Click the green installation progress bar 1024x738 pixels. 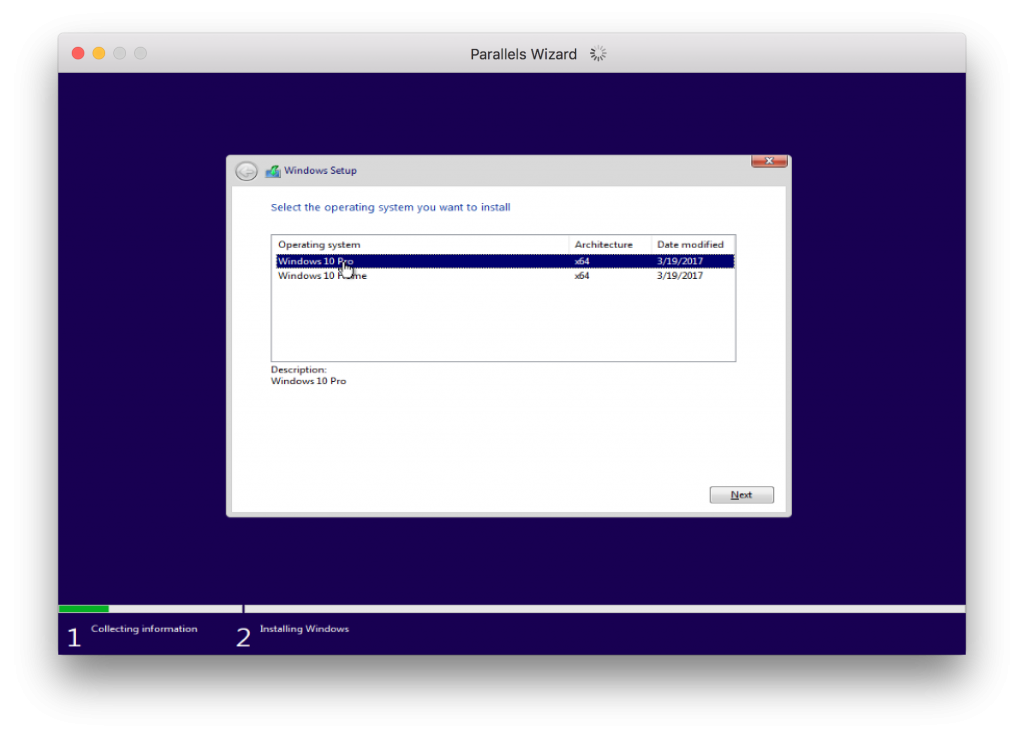tap(83, 608)
